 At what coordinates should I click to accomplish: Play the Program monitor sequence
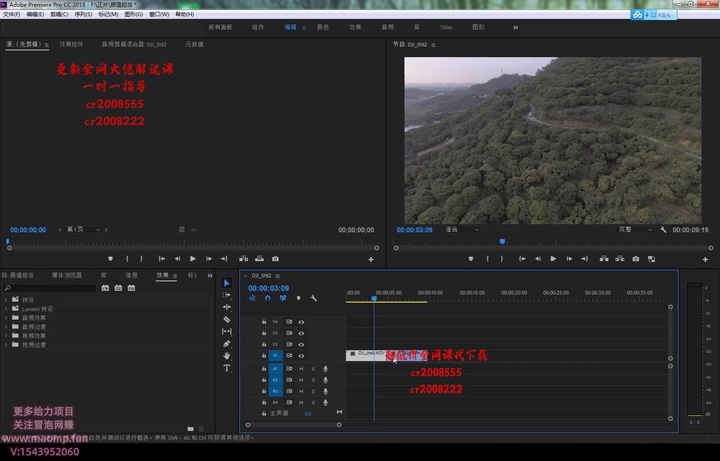click(x=553, y=259)
